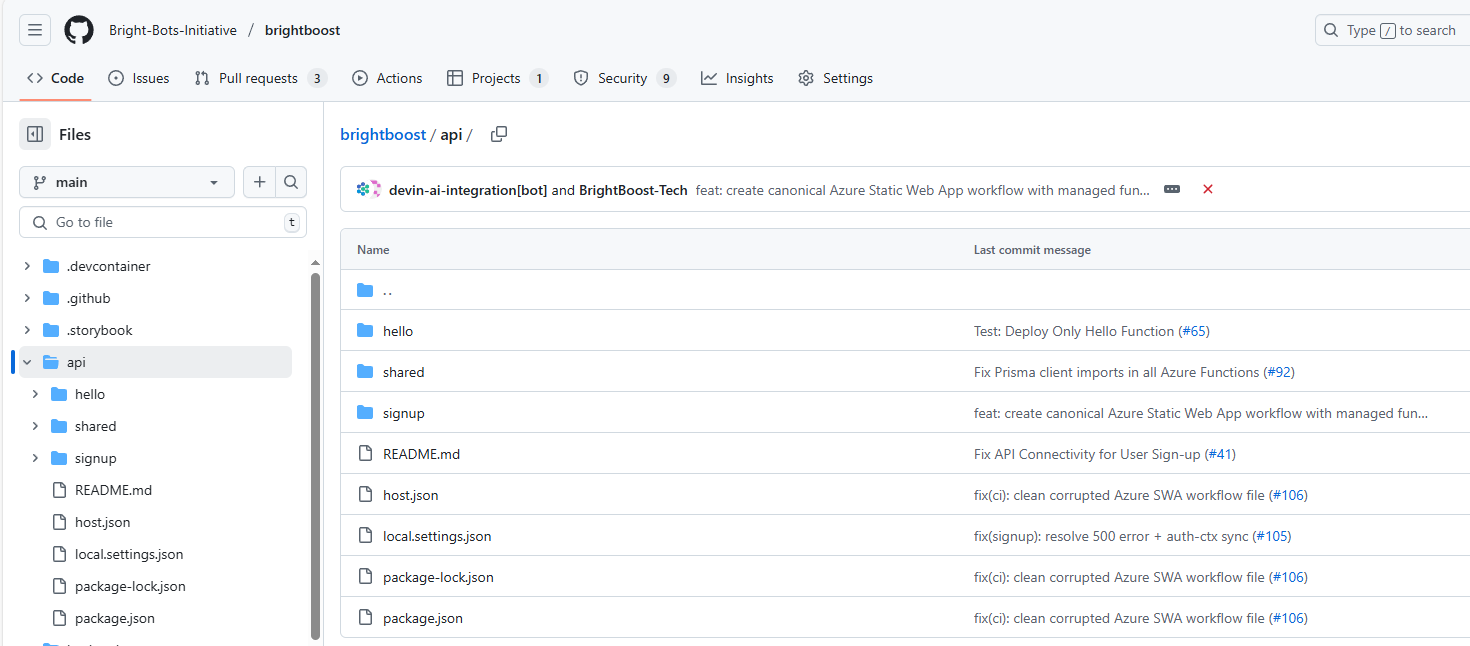Click the plus add file icon
This screenshot has height=646, width=1470.
coord(260,182)
